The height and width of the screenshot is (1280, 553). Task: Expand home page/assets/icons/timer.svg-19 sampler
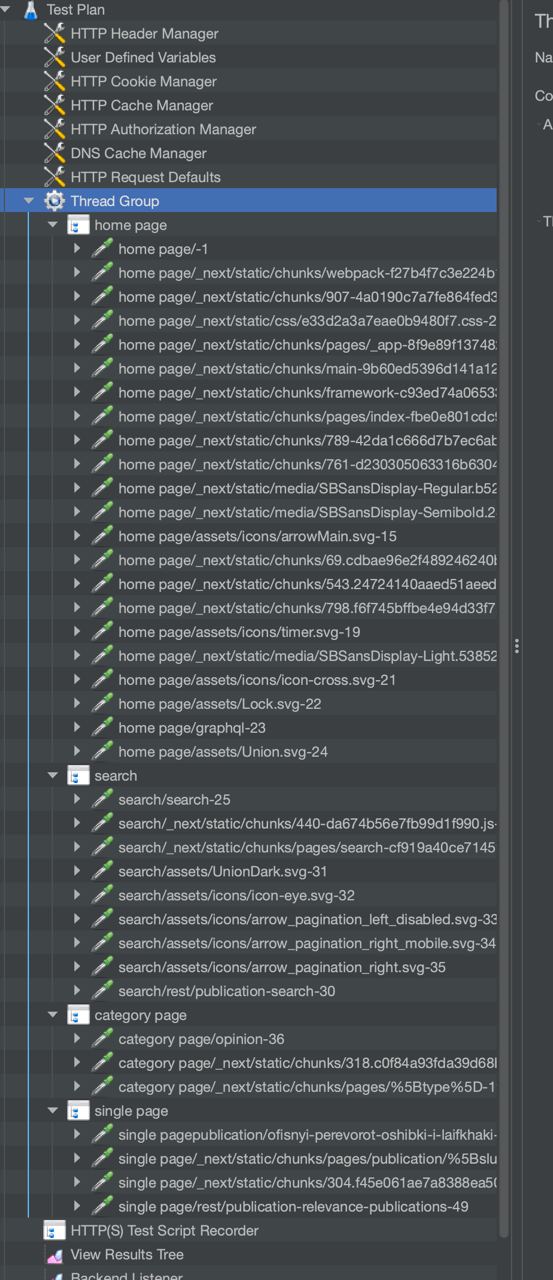(77, 632)
